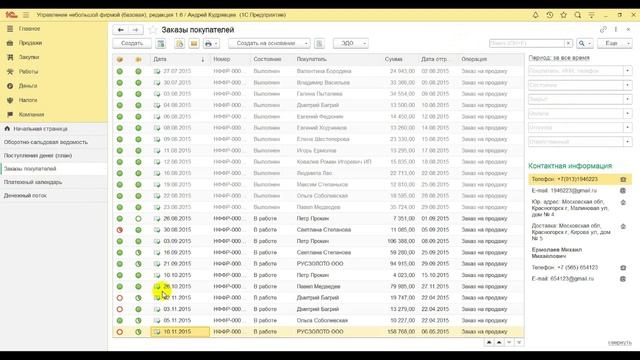Click the global search magnifier icon
The width and height of the screenshot is (640, 360).
(578, 15)
